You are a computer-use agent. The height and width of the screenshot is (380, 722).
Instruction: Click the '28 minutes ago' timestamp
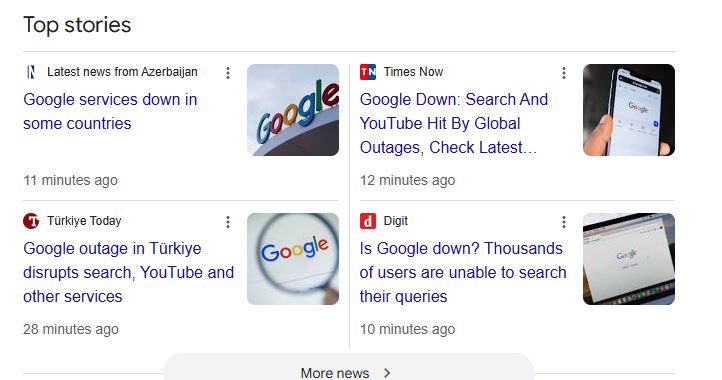point(71,329)
